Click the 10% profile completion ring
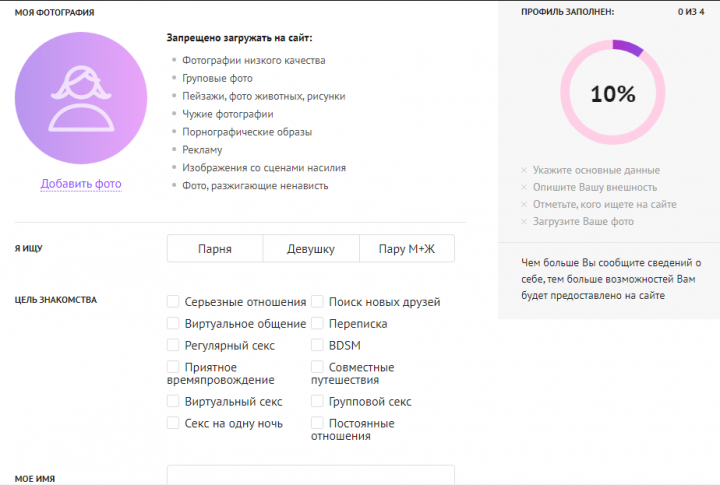720x485 pixels. 612,94
